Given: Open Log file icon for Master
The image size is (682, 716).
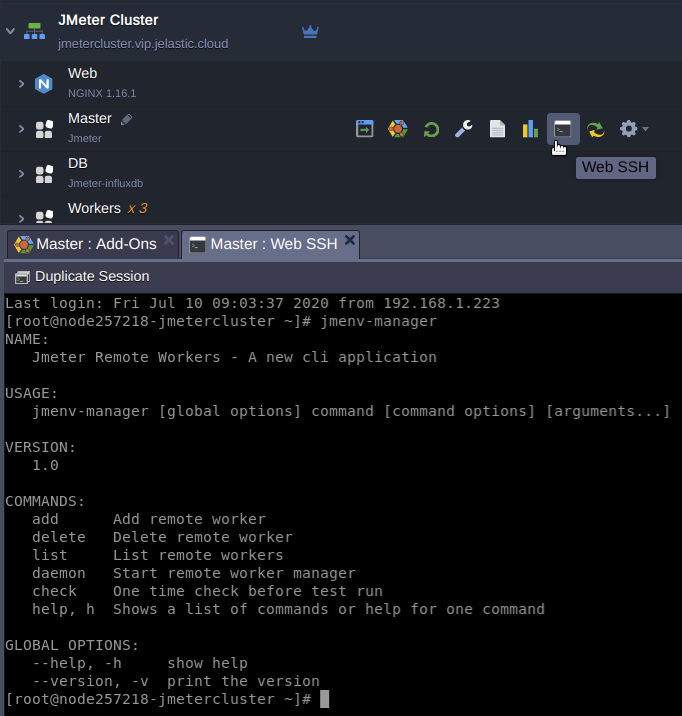Looking at the screenshot, I should [x=497, y=129].
